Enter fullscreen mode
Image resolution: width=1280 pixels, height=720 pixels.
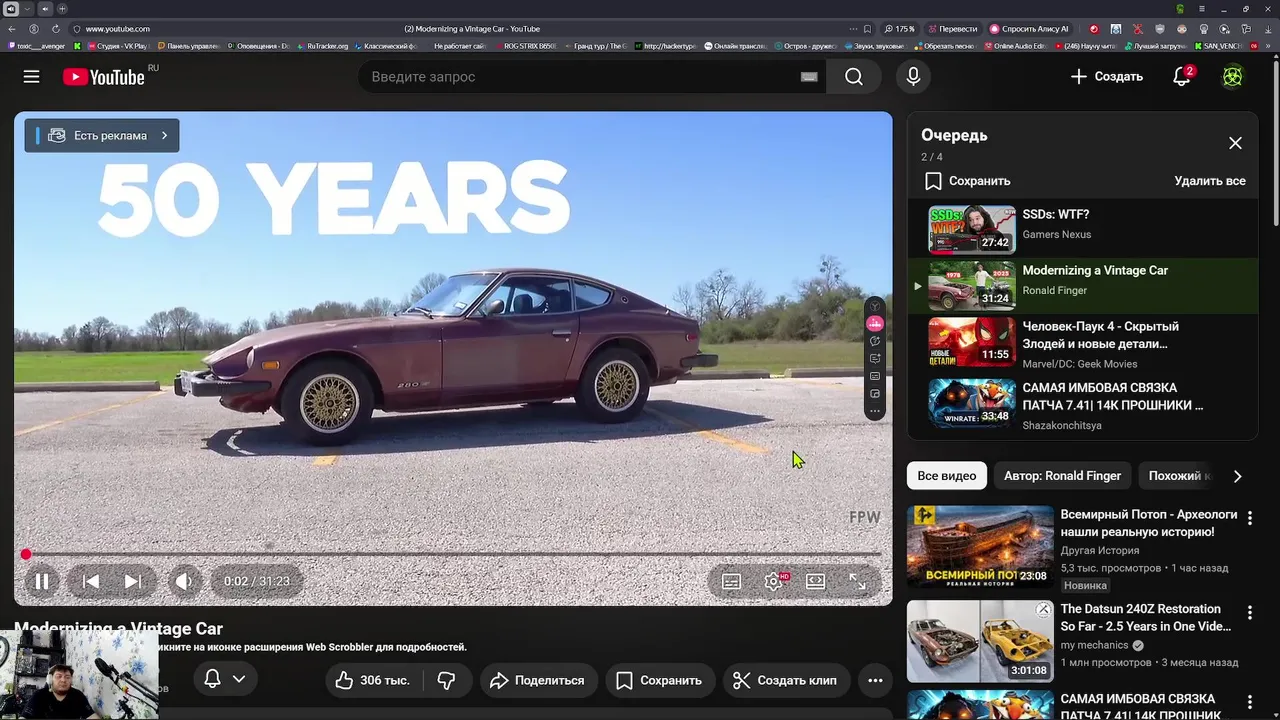[x=858, y=581]
